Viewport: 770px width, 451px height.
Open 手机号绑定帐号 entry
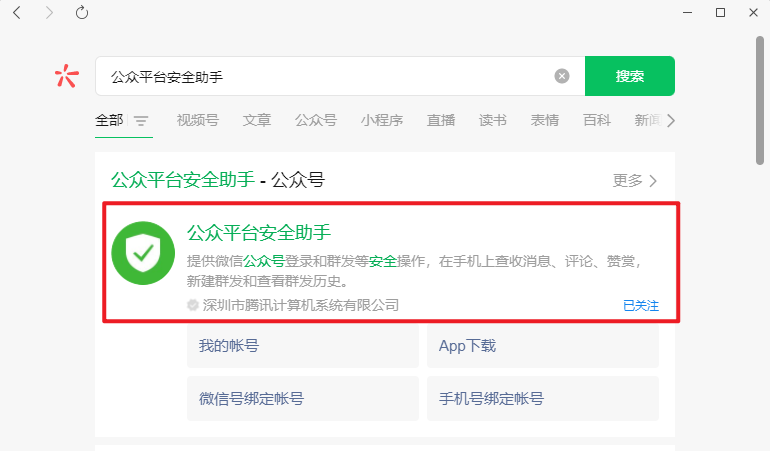pyautogui.click(x=543, y=398)
